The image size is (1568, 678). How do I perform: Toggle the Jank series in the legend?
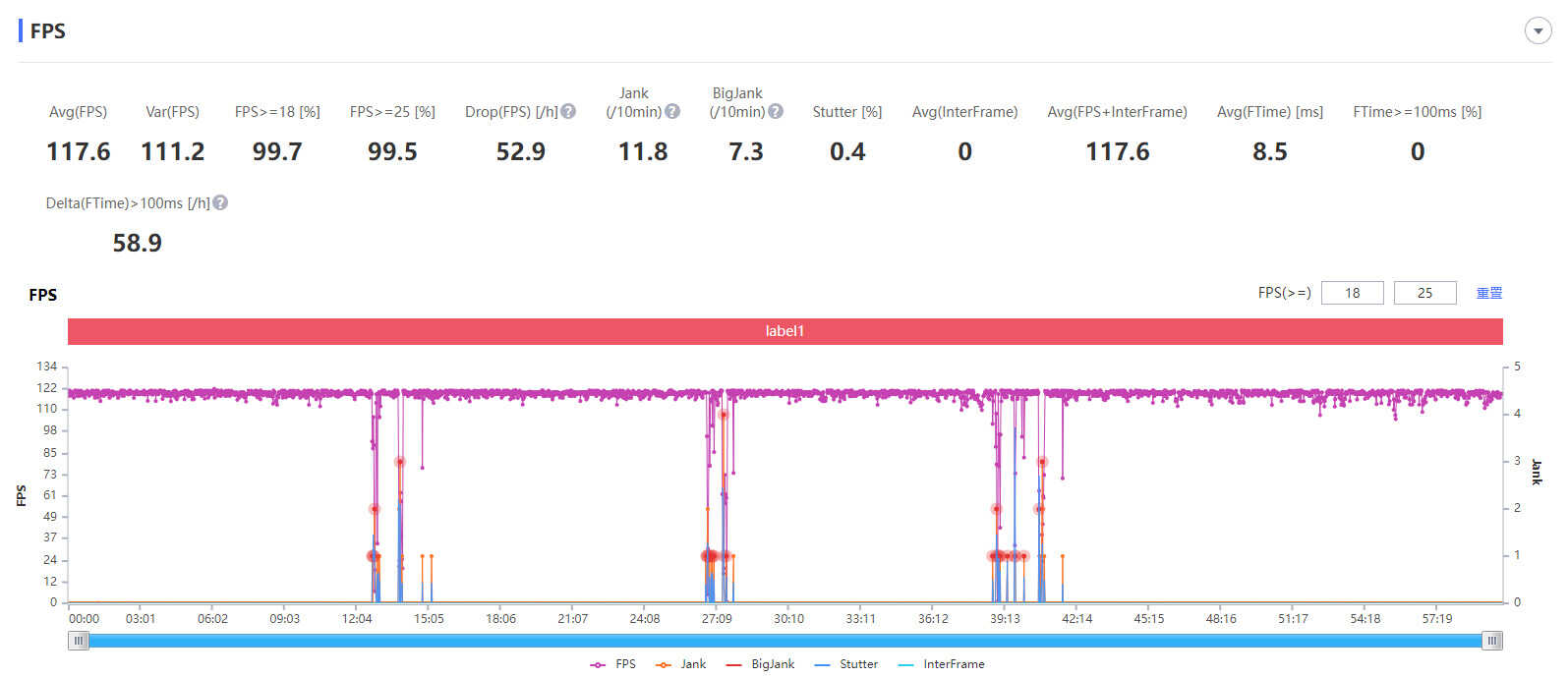point(680,664)
